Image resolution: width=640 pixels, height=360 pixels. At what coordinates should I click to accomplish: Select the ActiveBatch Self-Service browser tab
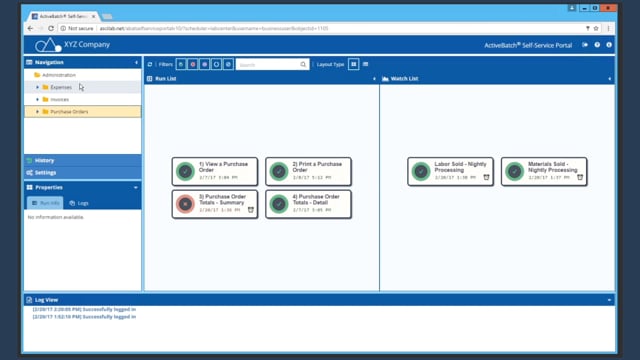coord(64,16)
